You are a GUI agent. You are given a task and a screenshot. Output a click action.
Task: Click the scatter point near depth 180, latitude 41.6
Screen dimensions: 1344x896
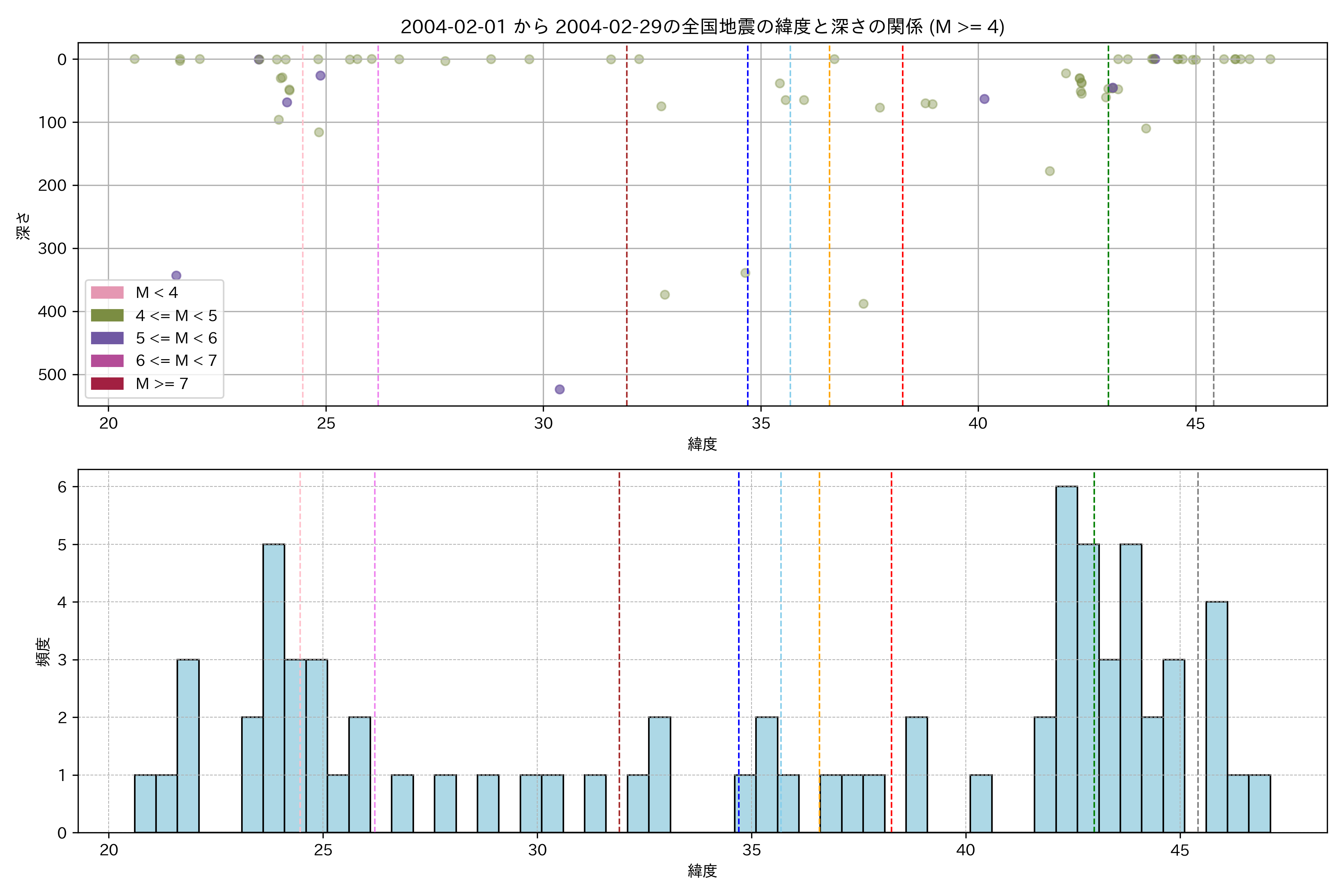coord(1049,171)
